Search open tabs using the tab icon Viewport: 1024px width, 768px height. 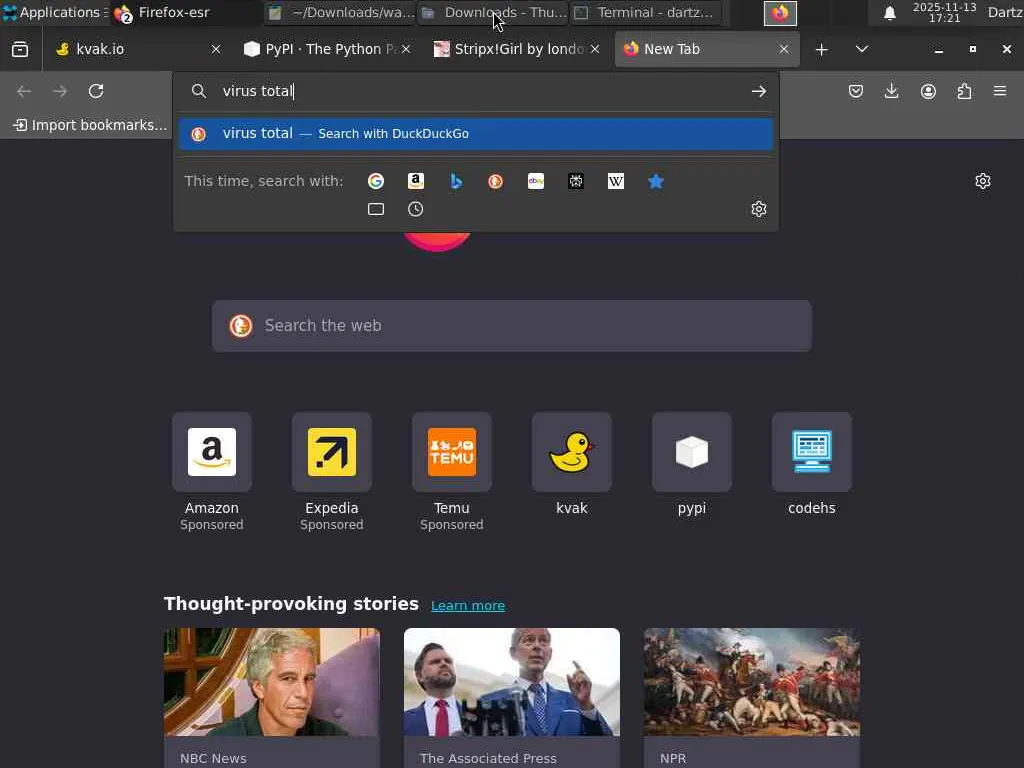click(376, 209)
